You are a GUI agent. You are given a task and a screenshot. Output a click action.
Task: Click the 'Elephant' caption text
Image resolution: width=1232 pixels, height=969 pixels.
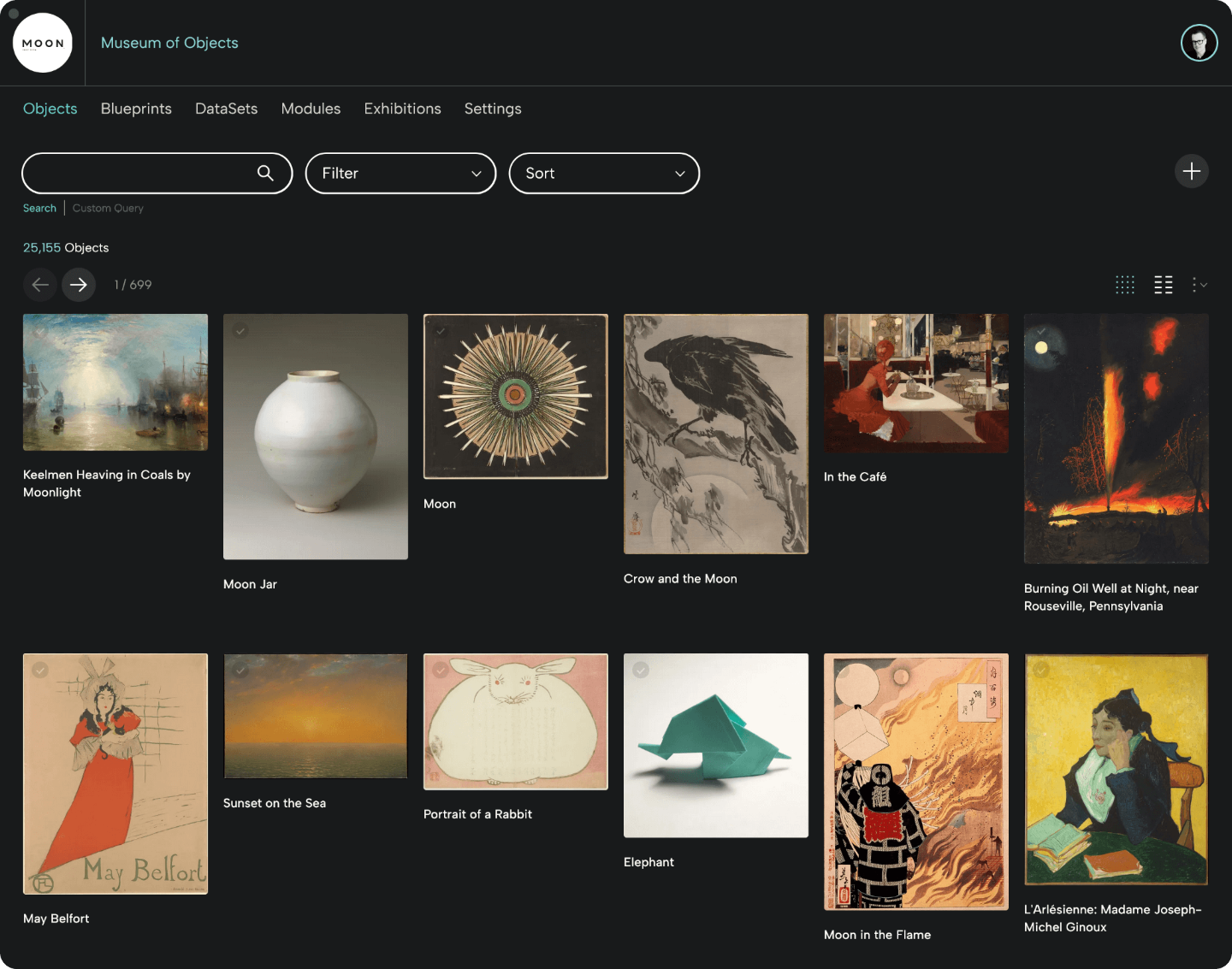click(x=649, y=862)
